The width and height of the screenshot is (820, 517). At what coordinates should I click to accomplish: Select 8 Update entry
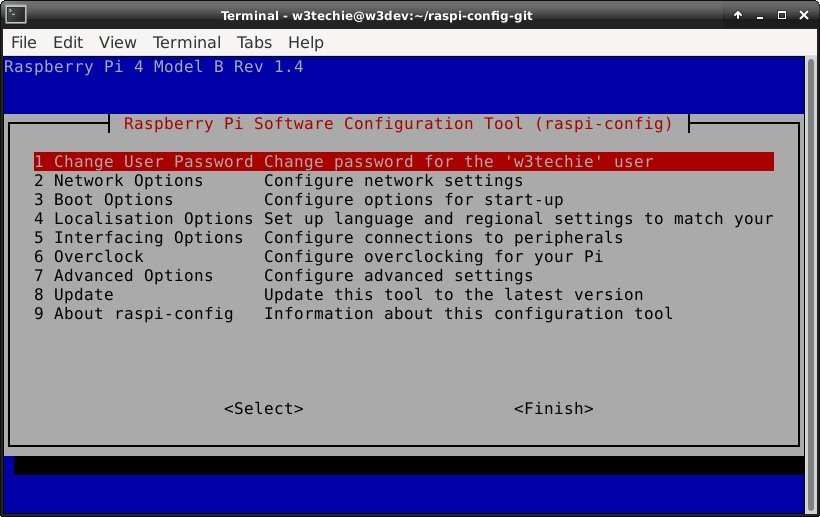pyautogui.click(x=404, y=295)
